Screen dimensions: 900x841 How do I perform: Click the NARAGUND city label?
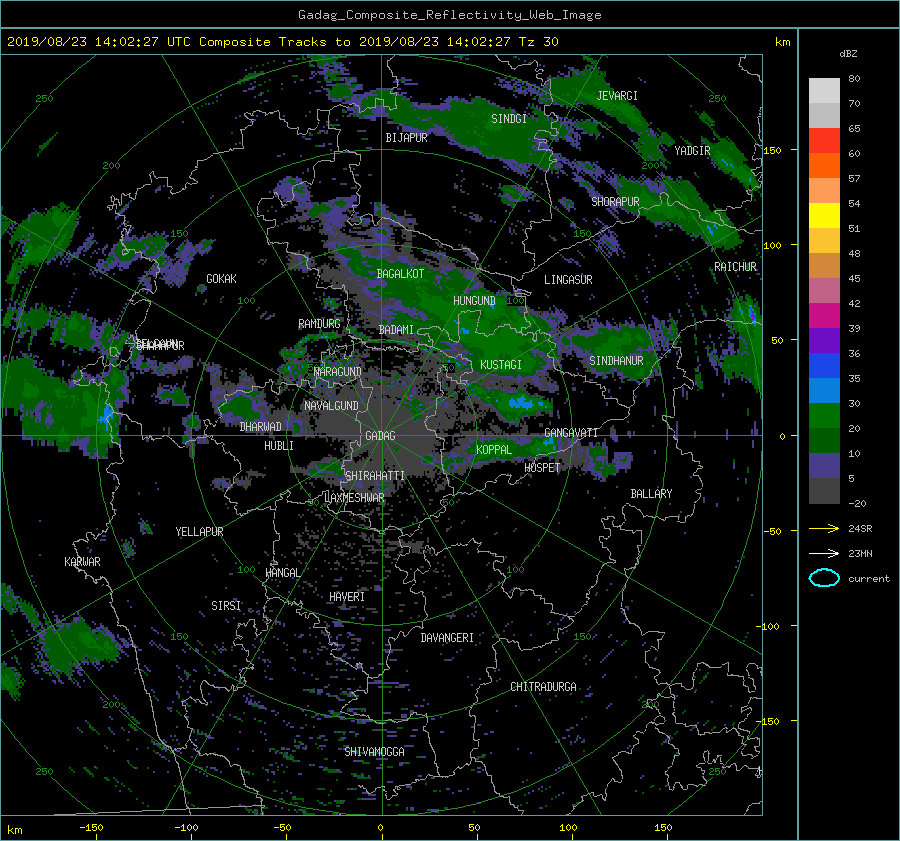338,372
